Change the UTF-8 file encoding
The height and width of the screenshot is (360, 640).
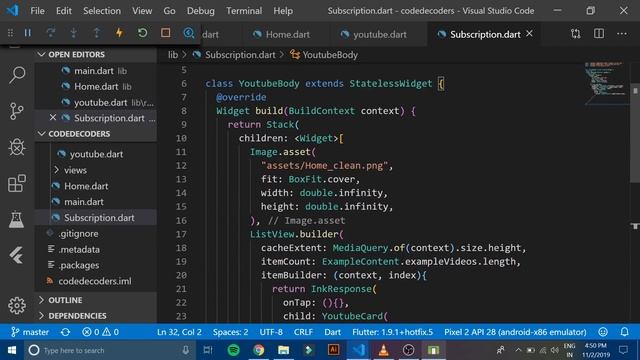(271, 332)
